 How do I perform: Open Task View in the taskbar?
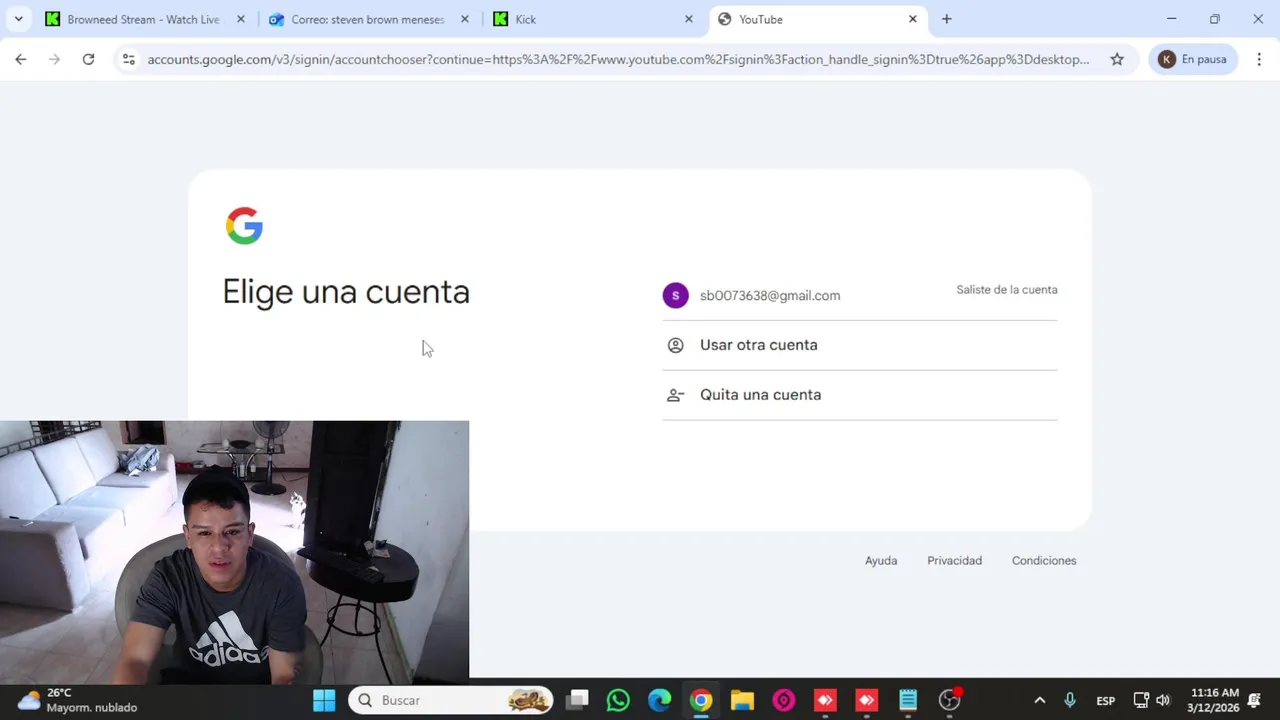pos(577,700)
